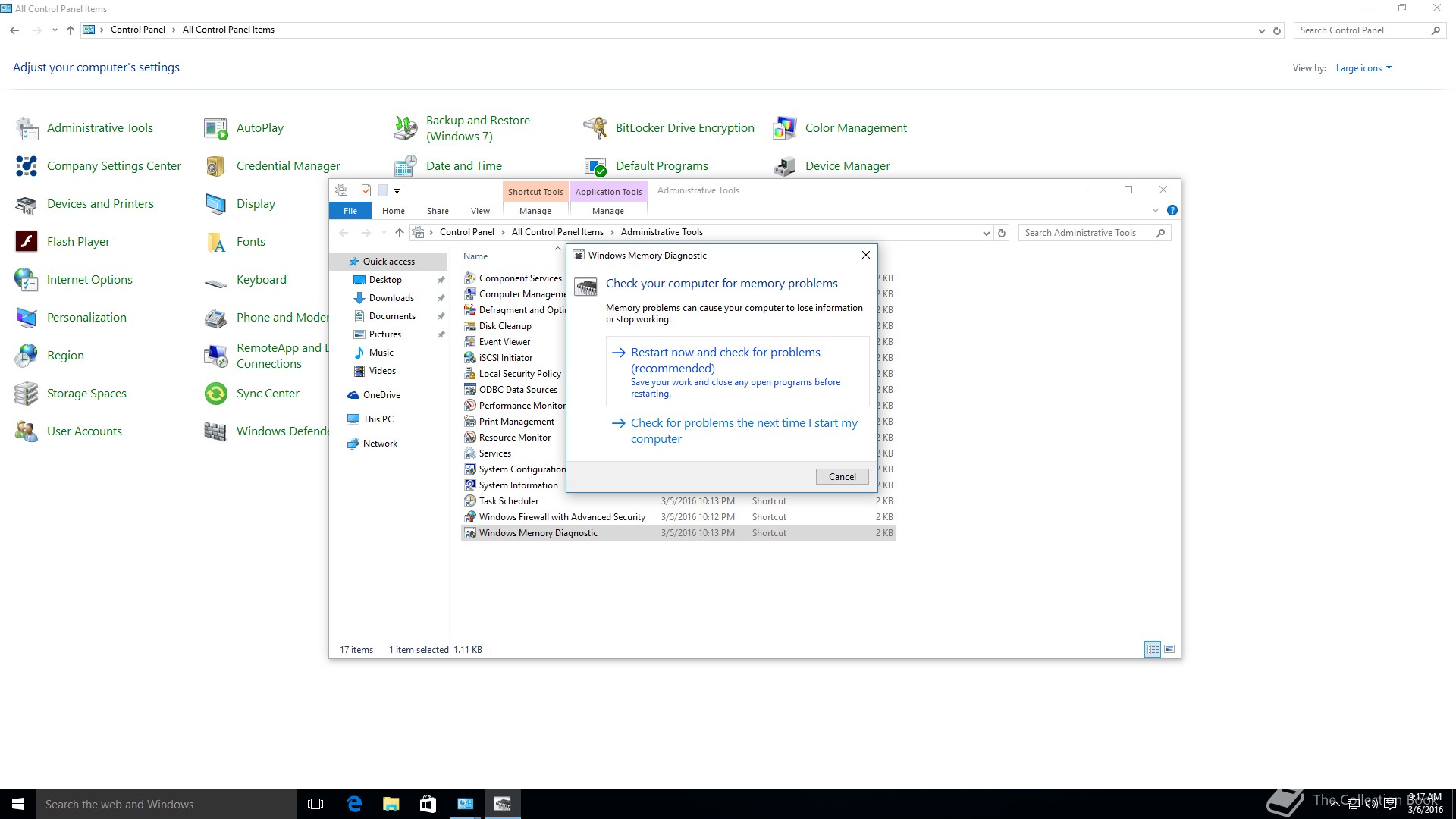The image size is (1456, 819).
Task: Open the View by Large icons dropdown
Action: click(x=1363, y=68)
